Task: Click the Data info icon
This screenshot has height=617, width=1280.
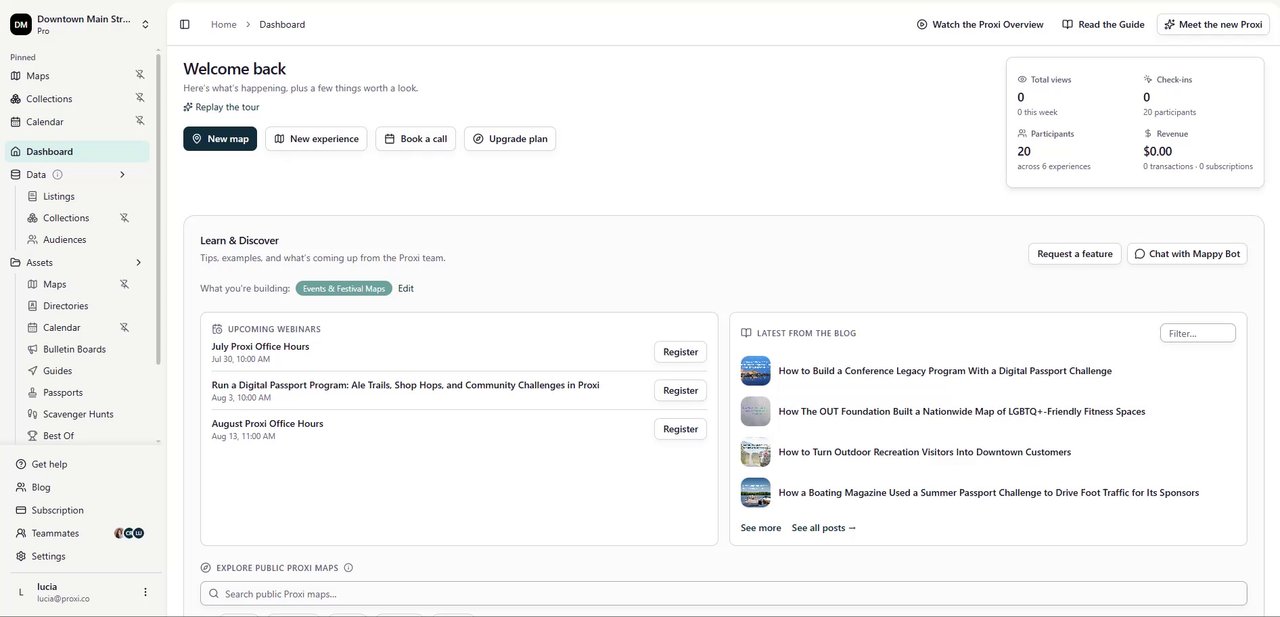Action: (x=57, y=174)
